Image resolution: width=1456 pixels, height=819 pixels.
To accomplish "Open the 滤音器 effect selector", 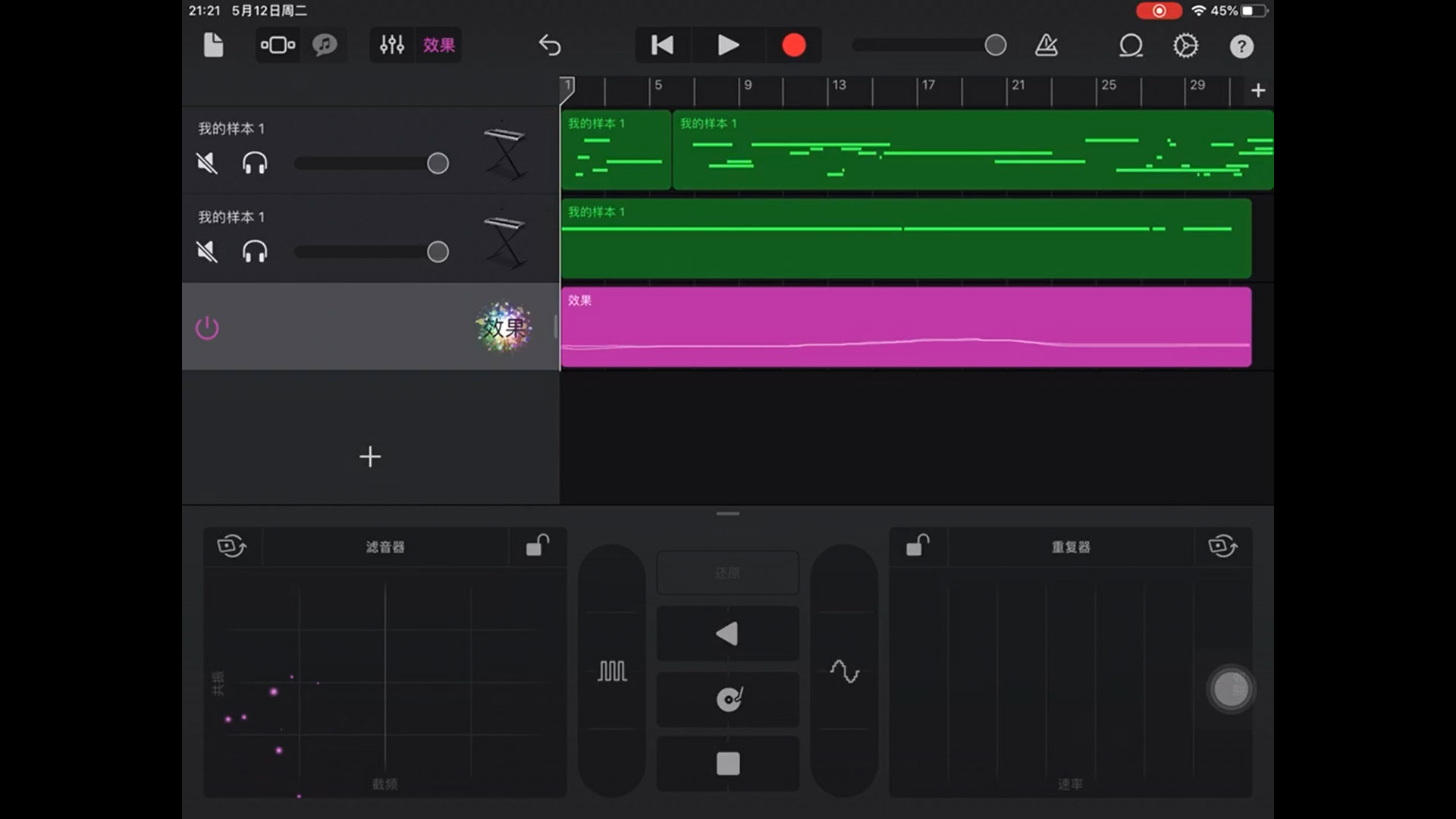I will 385,547.
